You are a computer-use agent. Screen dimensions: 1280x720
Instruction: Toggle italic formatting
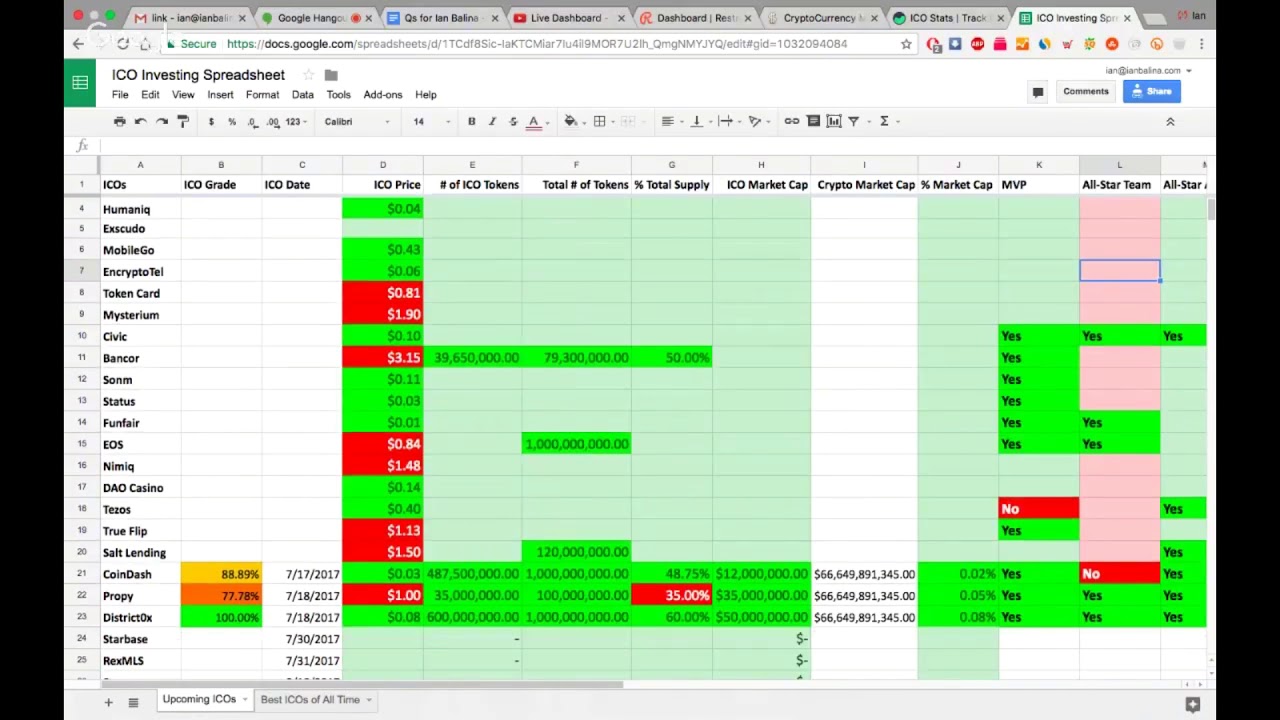[x=492, y=121]
